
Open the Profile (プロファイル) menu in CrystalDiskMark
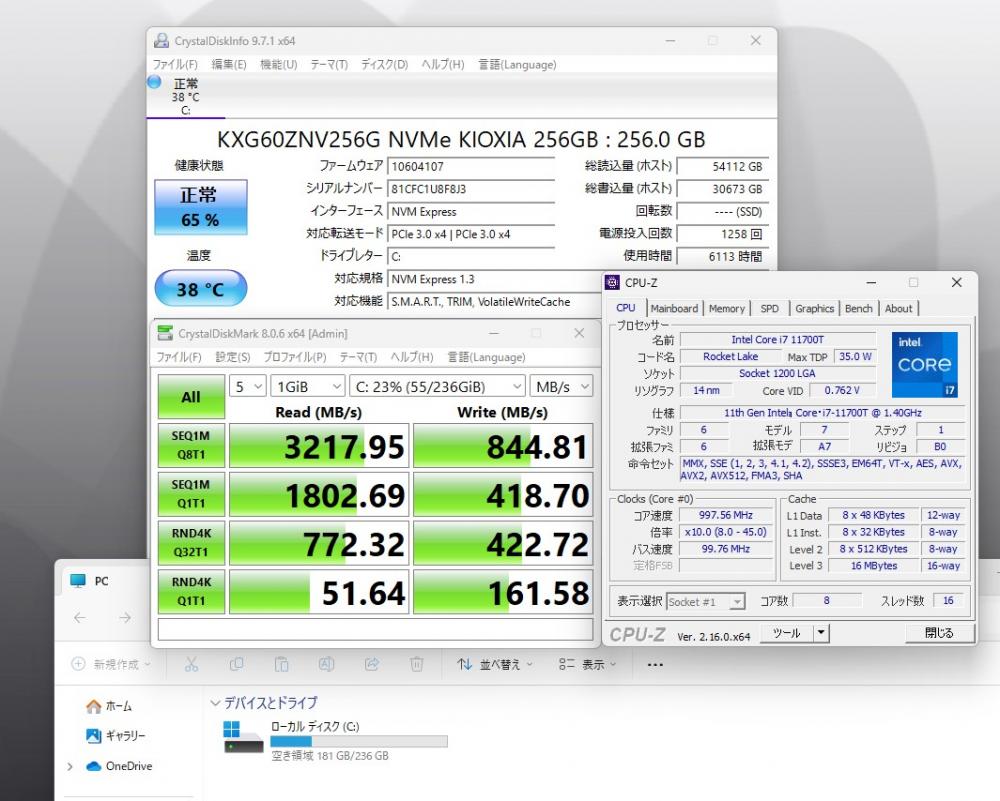(295, 357)
